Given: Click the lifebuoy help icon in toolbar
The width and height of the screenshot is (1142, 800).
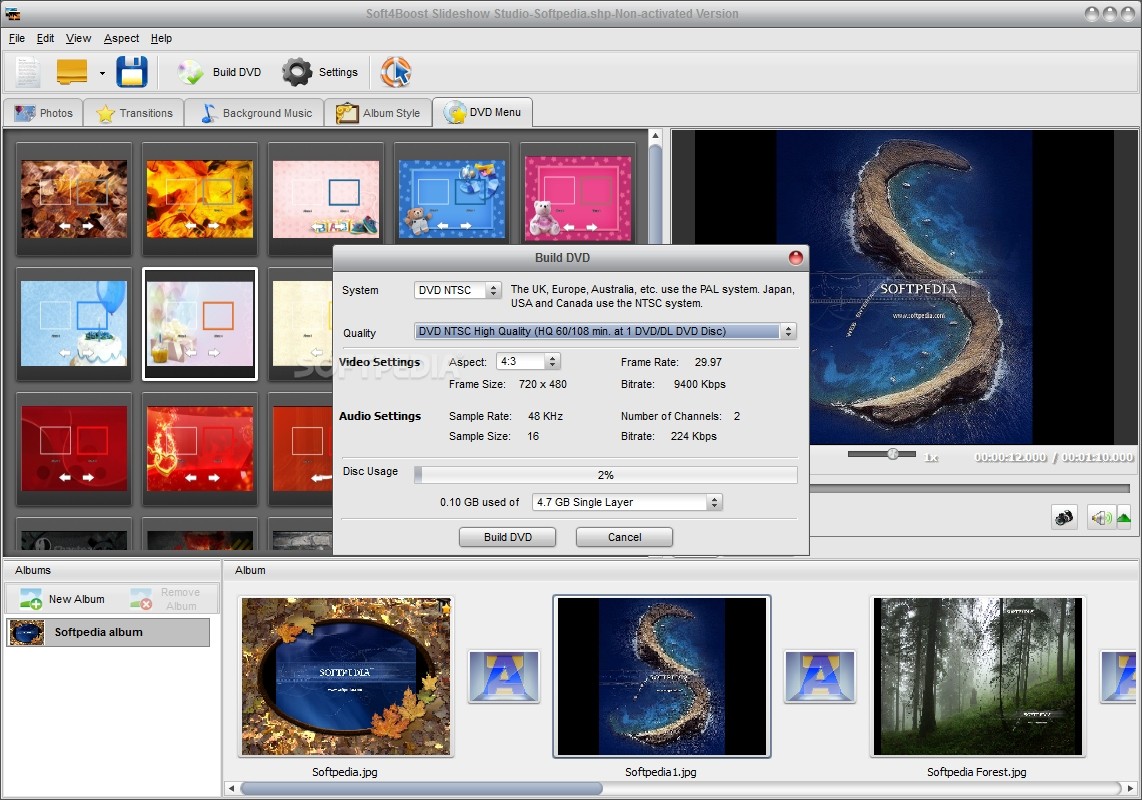Looking at the screenshot, I should [x=395, y=72].
